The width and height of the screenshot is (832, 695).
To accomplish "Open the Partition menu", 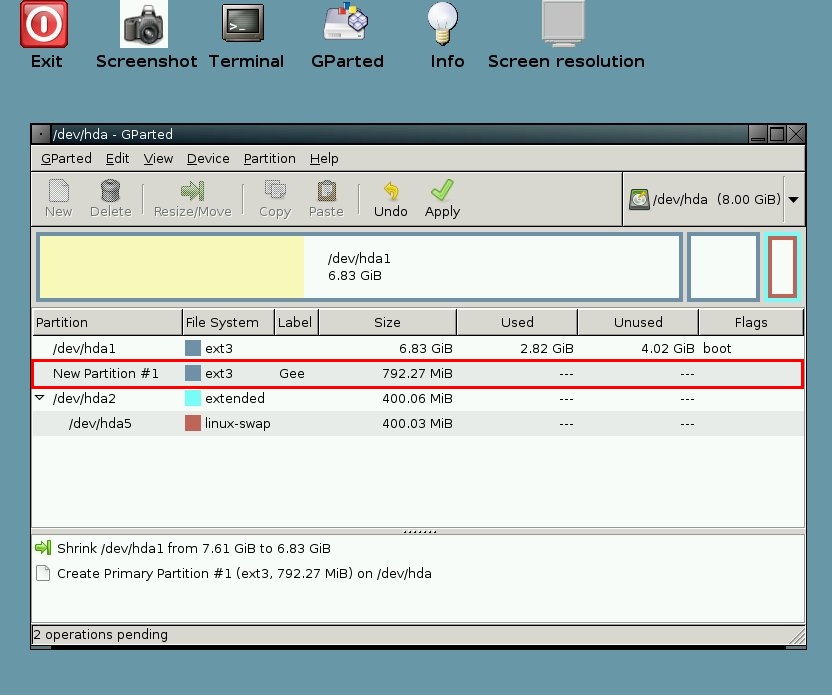I will [270, 159].
